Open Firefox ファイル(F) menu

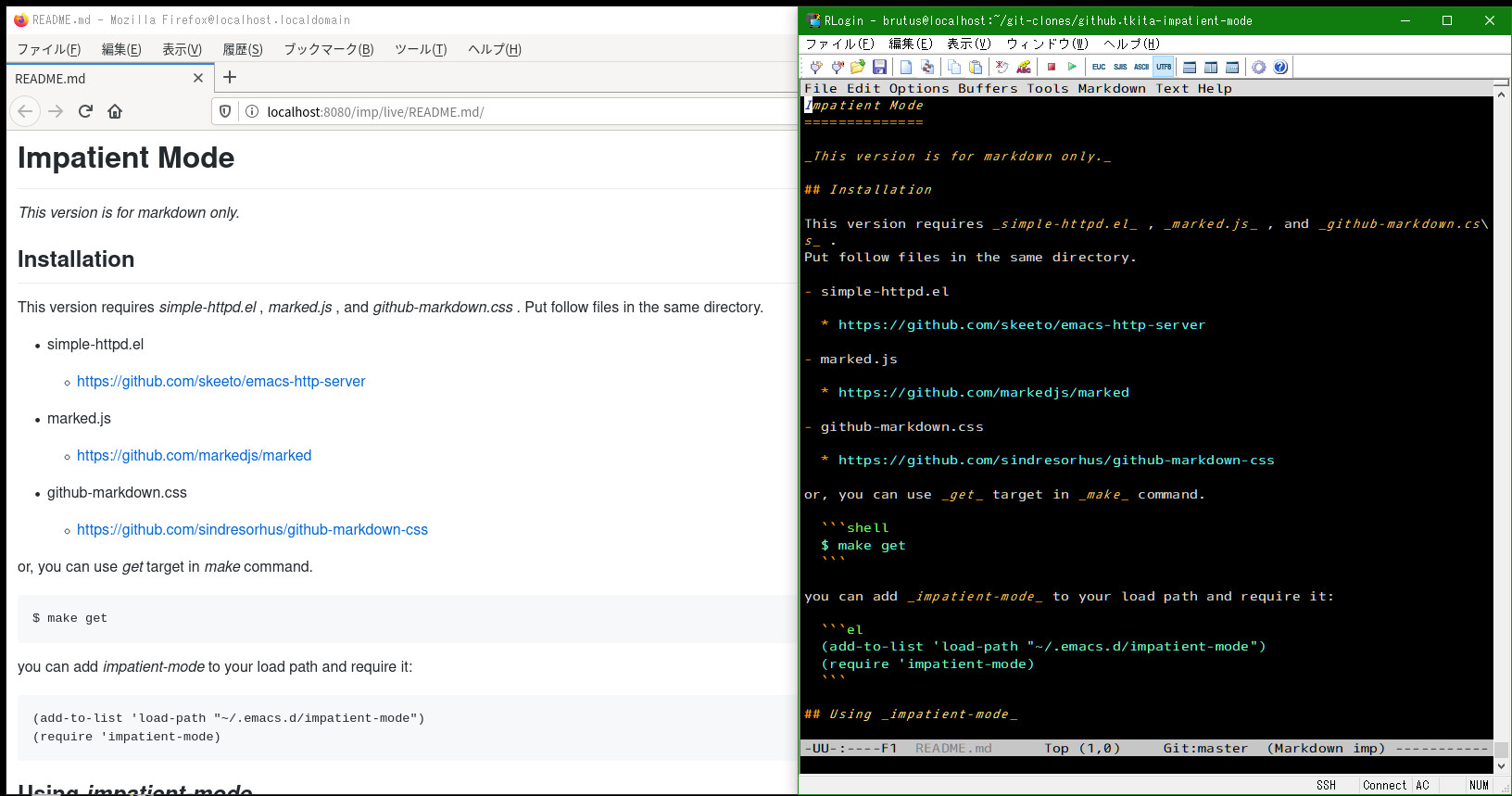point(49,49)
